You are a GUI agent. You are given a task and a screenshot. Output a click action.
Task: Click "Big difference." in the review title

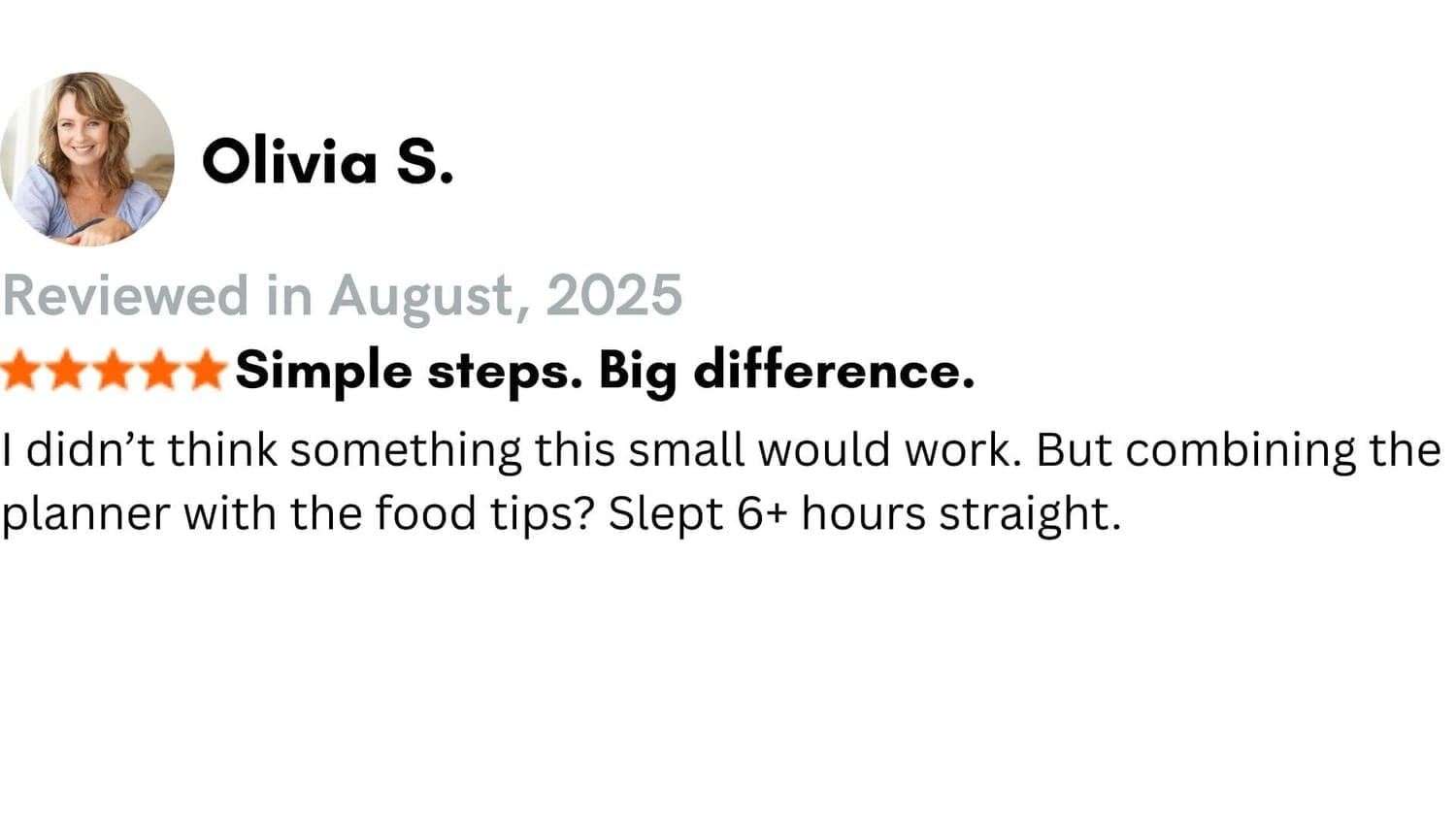point(786,371)
